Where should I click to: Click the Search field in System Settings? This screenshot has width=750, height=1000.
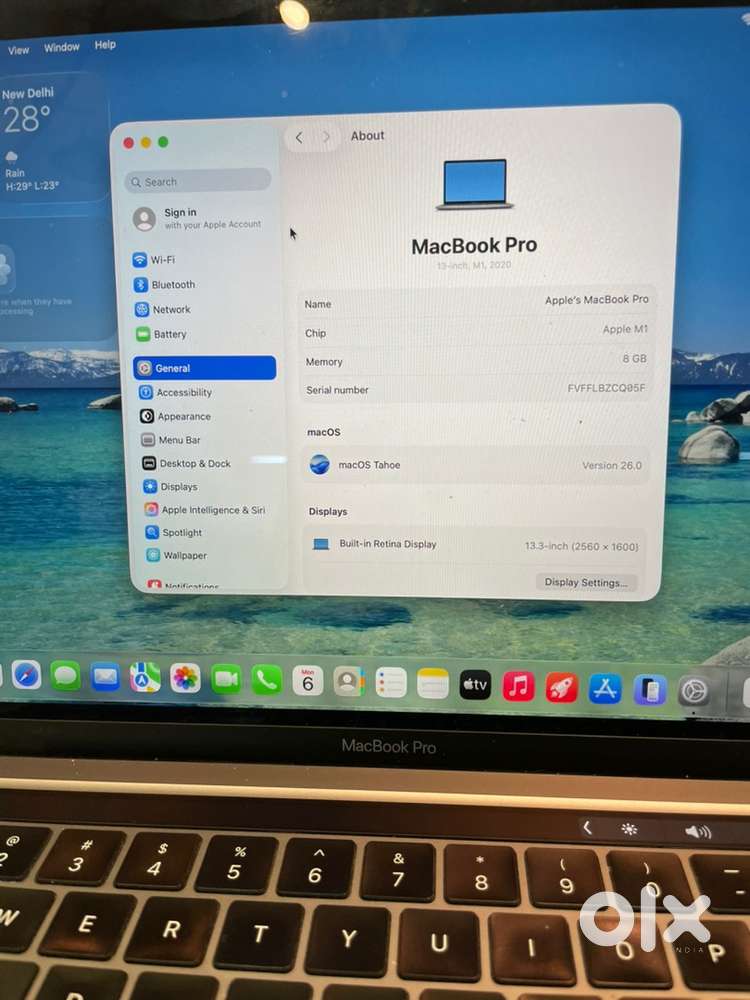click(198, 181)
